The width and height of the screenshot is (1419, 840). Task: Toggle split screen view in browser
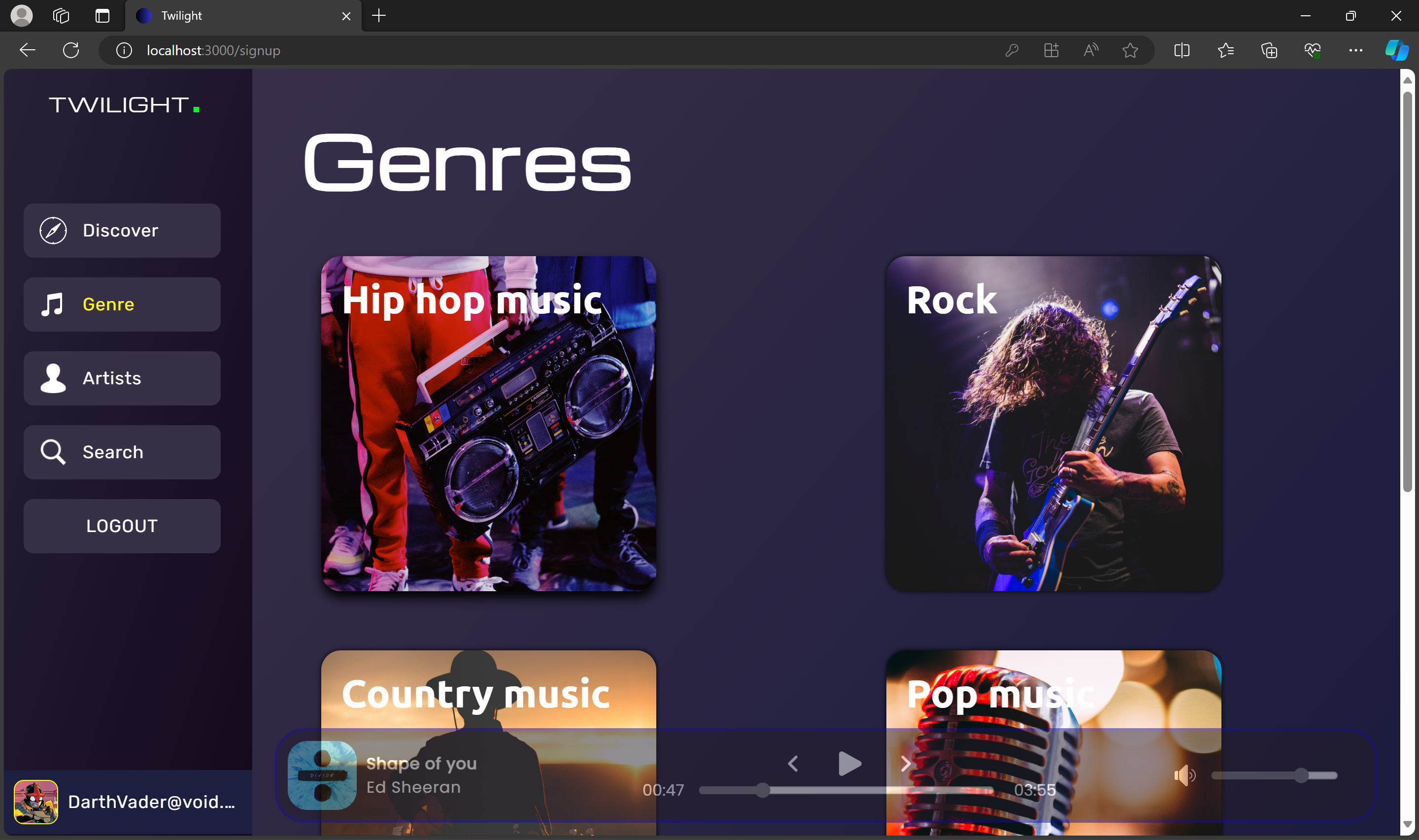[x=1182, y=50]
